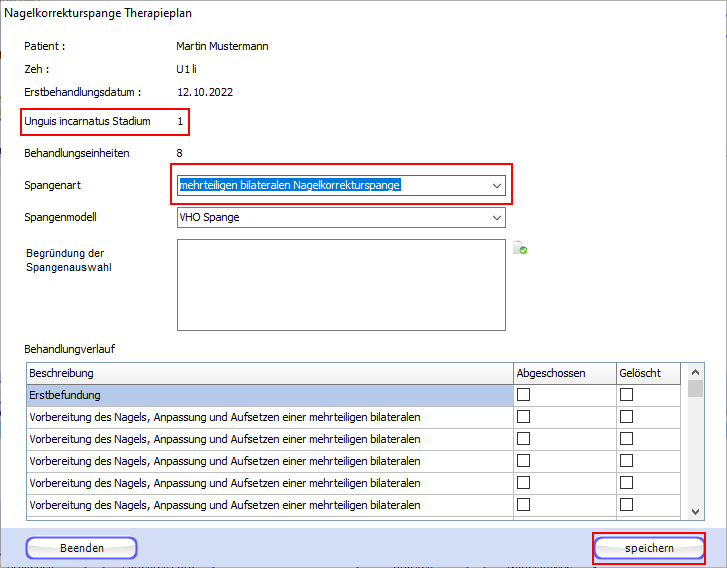The image size is (727, 568).
Task: Click the Behandlungverlauf table scrollbar thumb
Action: [x=696, y=389]
